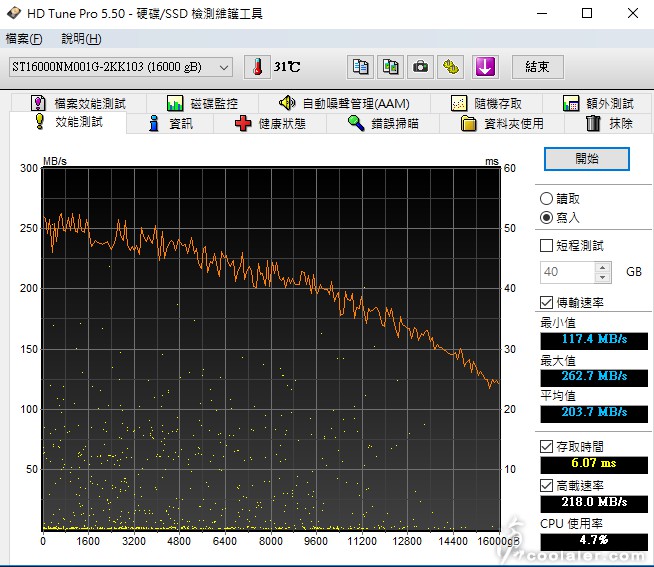Select the 效能測試 tab
Screen dimensions: 654x567
click(x=68, y=122)
